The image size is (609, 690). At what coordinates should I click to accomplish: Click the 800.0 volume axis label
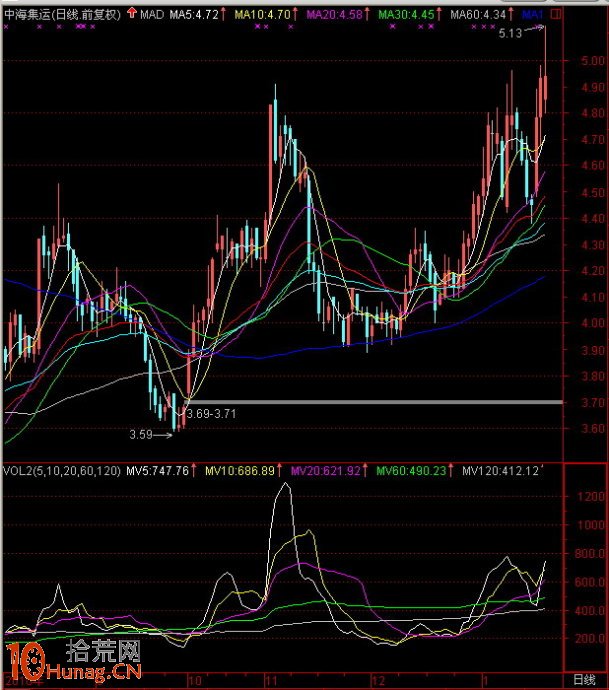[x=590, y=554]
